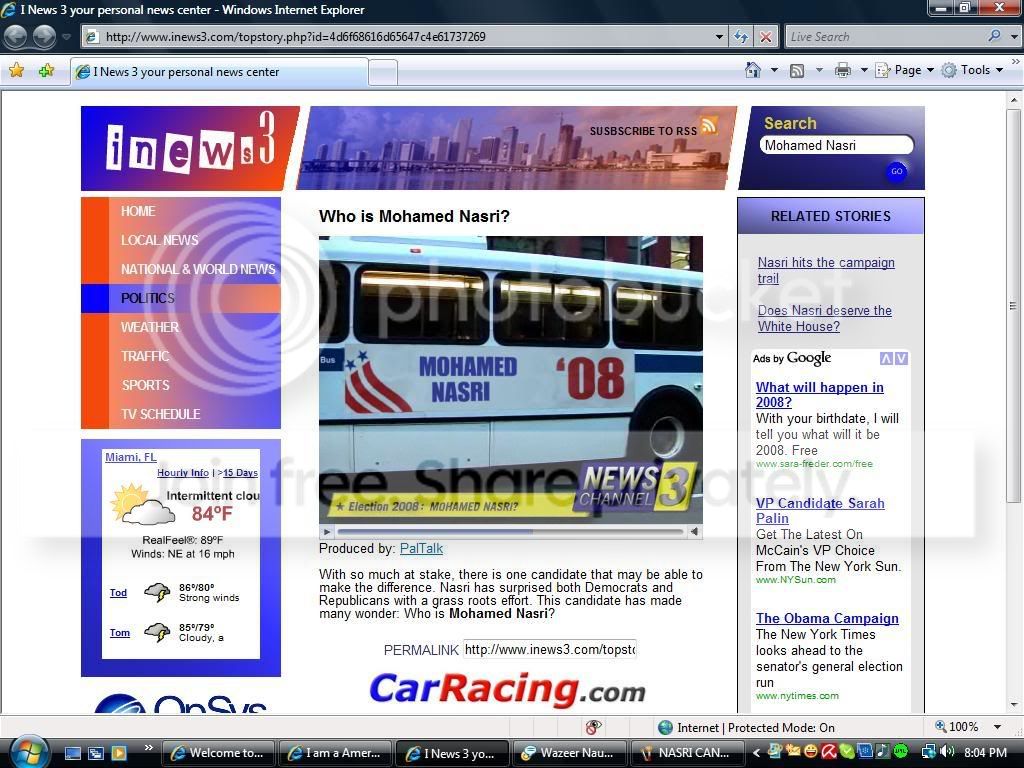Image resolution: width=1024 pixels, height=768 pixels.
Task: Open the Tools dropdown menu
Action: [972, 70]
